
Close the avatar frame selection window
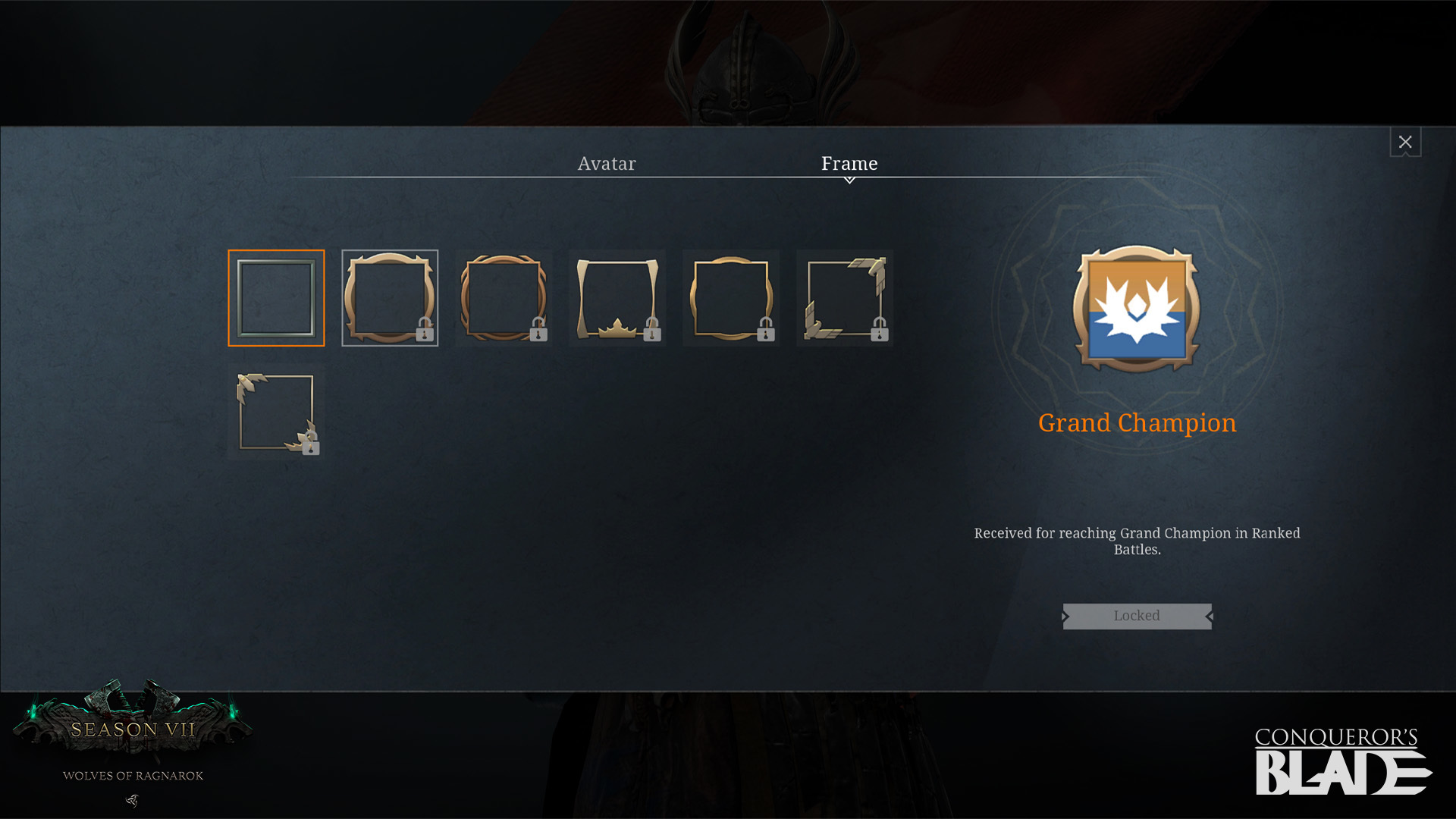[1405, 142]
